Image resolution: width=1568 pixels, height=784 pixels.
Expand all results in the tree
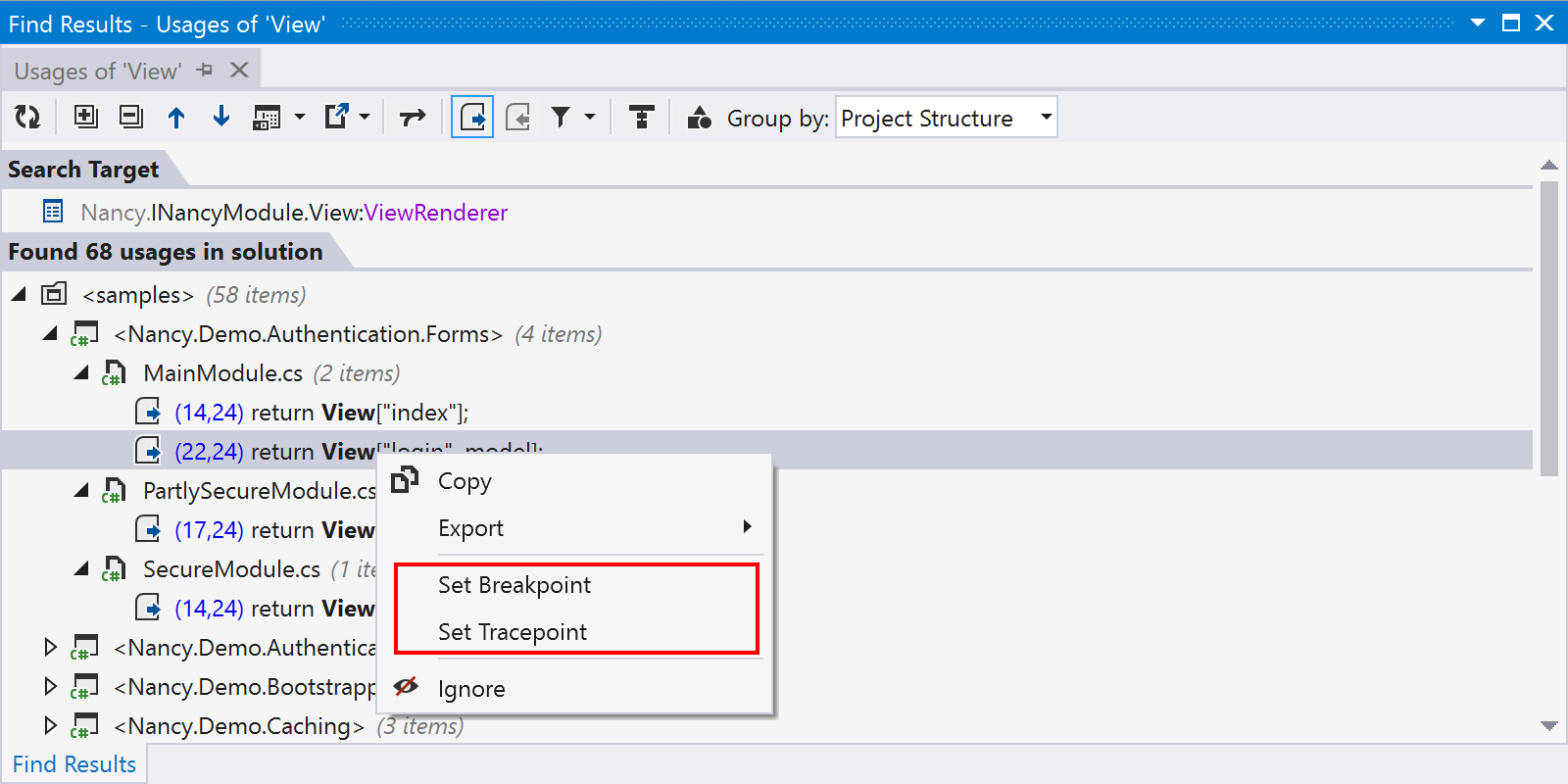point(86,118)
